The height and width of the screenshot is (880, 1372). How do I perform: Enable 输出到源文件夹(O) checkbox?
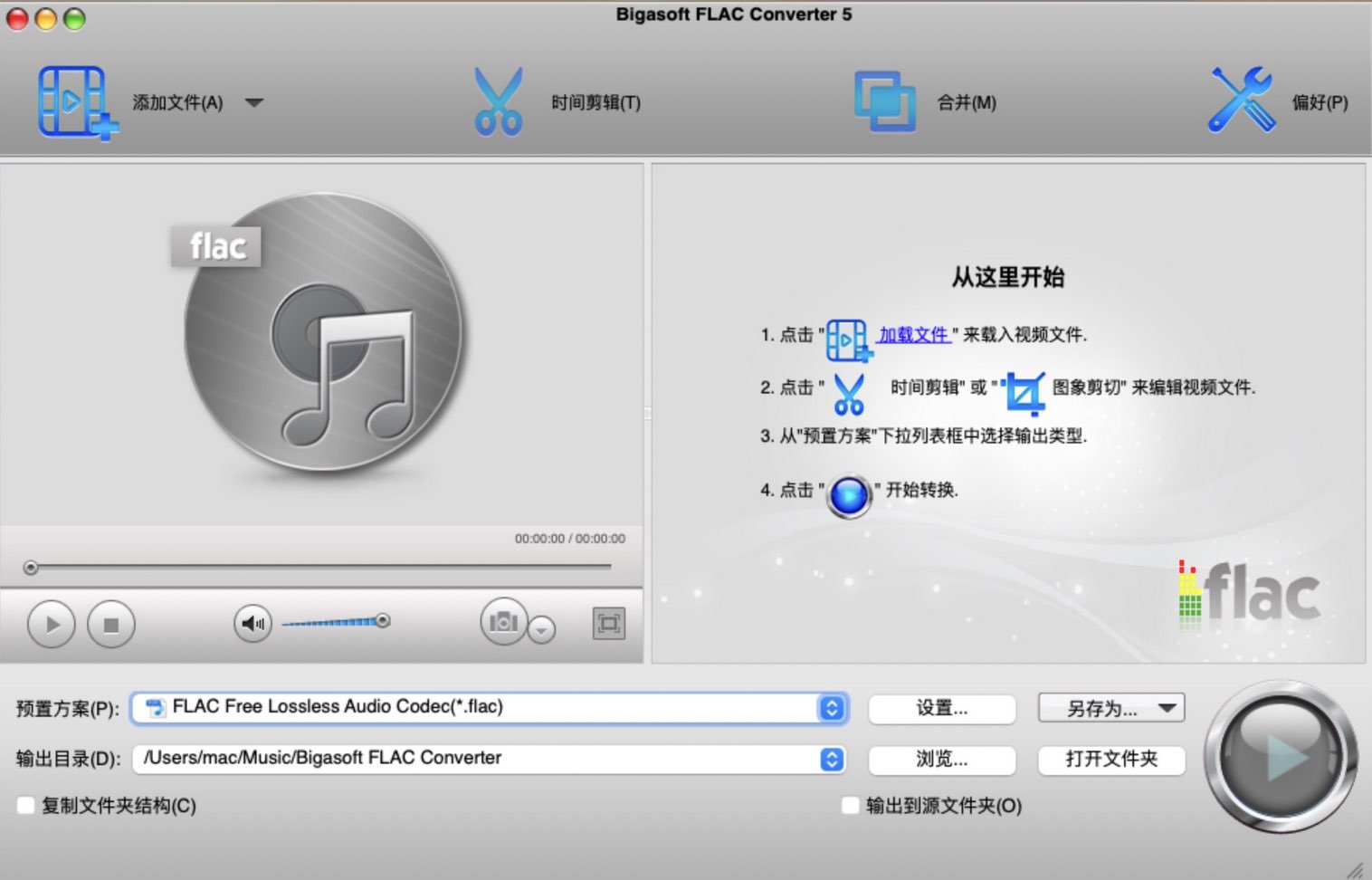point(850,806)
